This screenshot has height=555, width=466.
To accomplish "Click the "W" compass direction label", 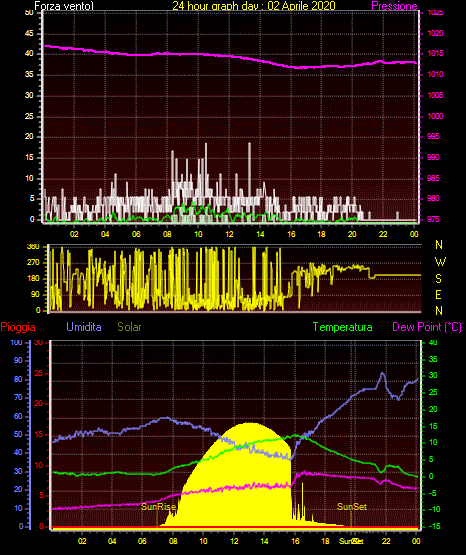I will [x=440, y=262].
